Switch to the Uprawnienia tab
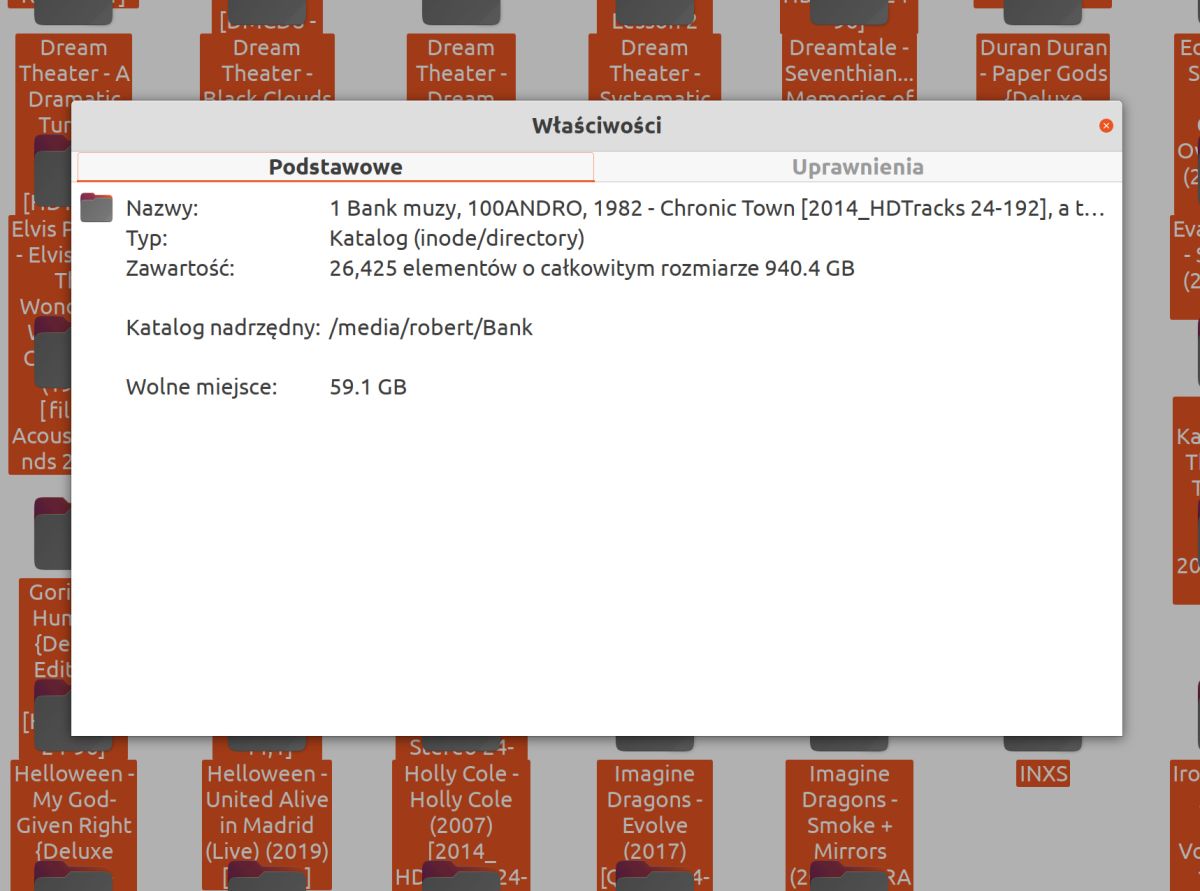The height and width of the screenshot is (891, 1200). pyautogui.click(x=857, y=167)
